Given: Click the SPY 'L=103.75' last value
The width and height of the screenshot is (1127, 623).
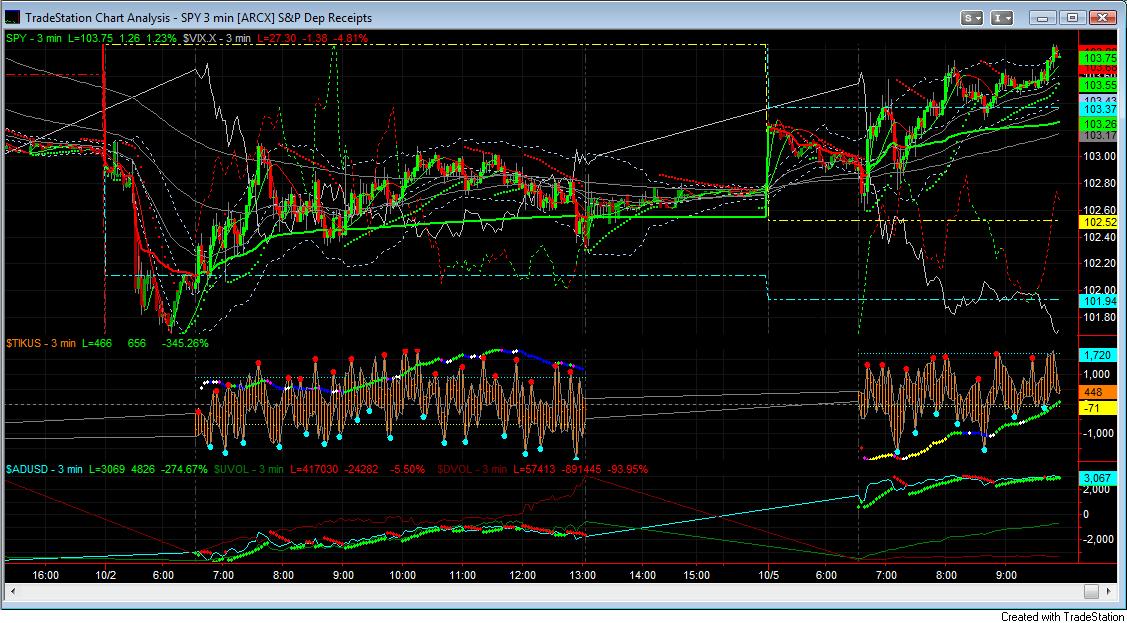Looking at the screenshot, I should click(x=90, y=39).
